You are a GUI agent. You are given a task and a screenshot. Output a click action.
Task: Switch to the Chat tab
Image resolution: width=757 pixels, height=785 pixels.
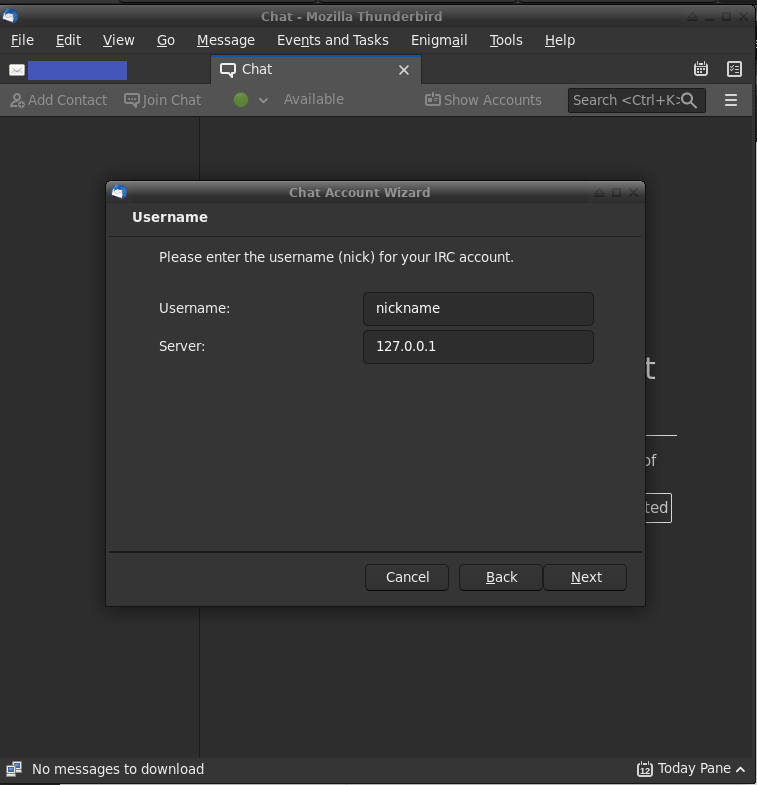[x=257, y=70]
